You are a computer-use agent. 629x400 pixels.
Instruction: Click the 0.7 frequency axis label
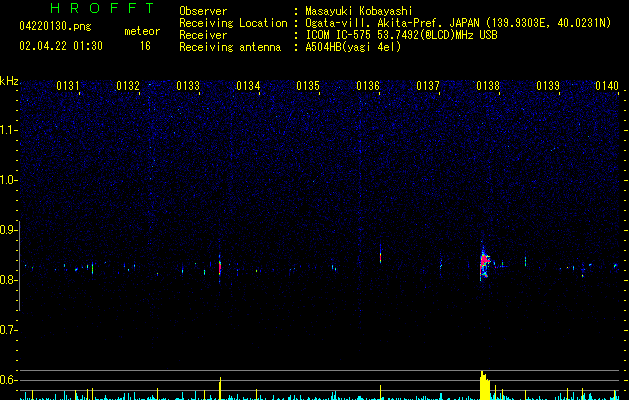[x=9, y=330]
